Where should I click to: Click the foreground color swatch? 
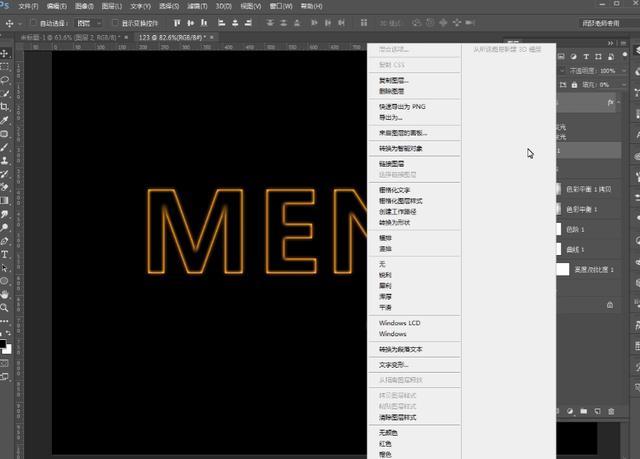[x=2, y=343]
